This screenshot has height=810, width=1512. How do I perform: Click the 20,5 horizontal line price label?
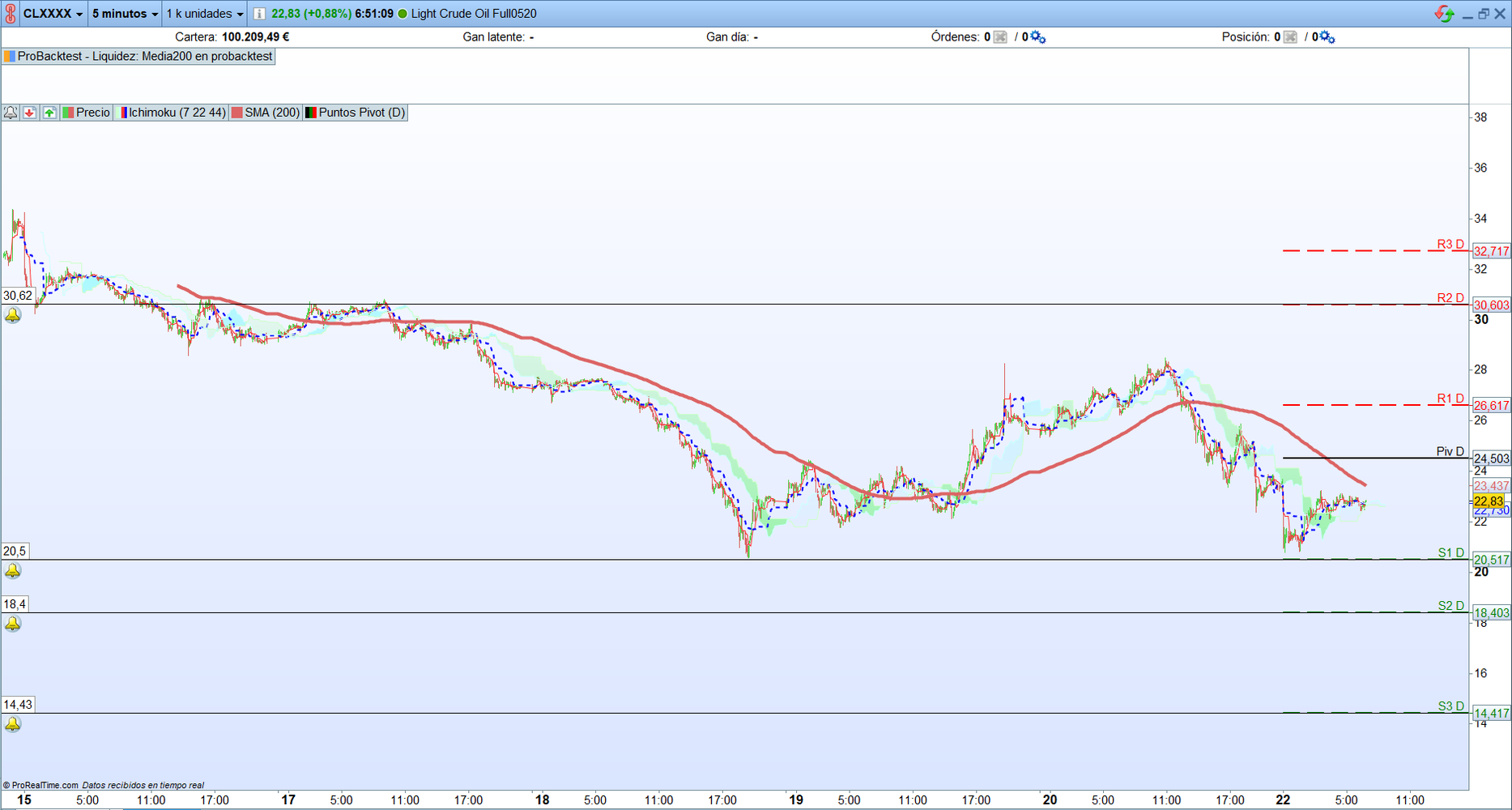pos(15,551)
